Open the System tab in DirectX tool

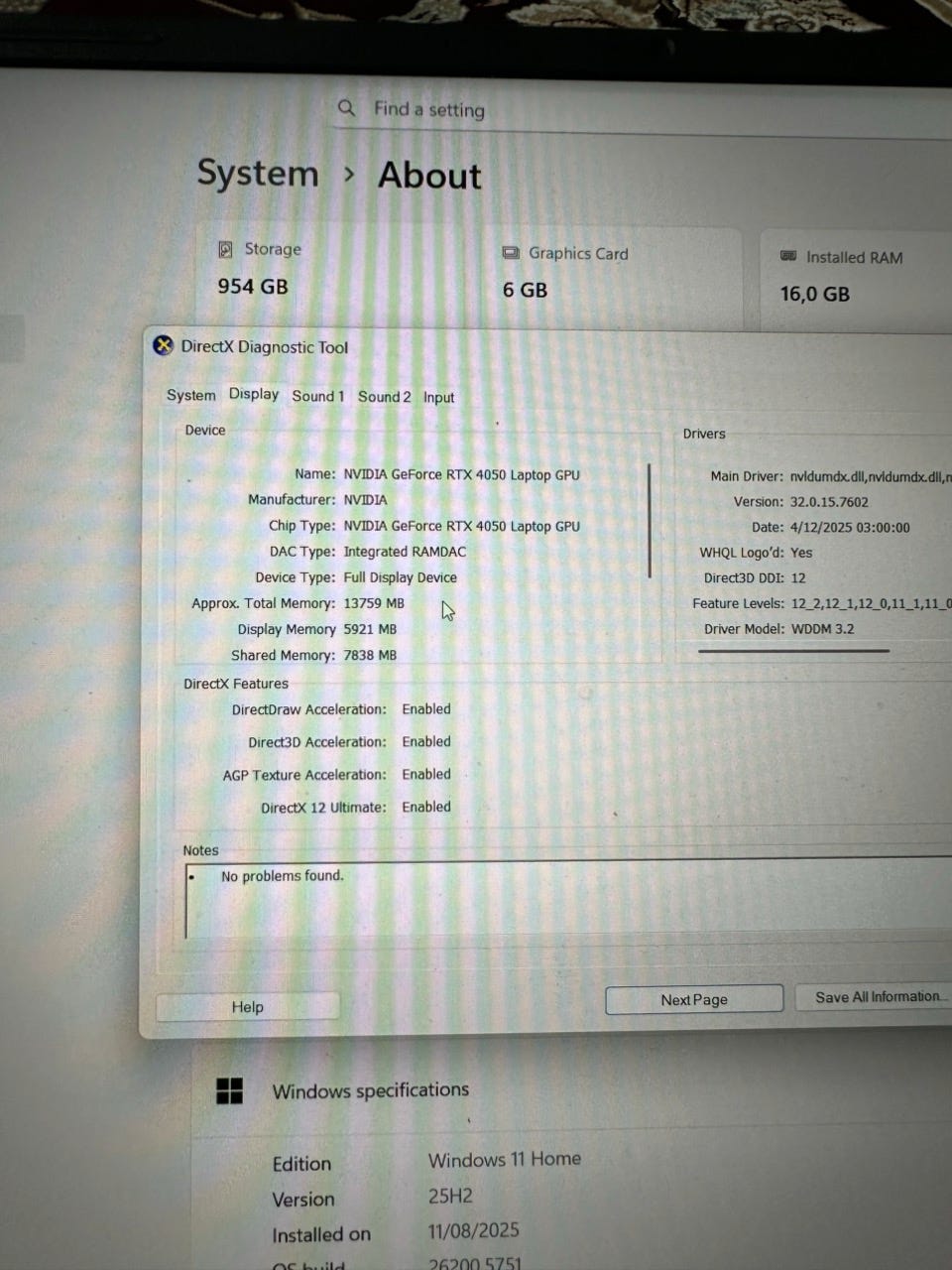[x=190, y=395]
